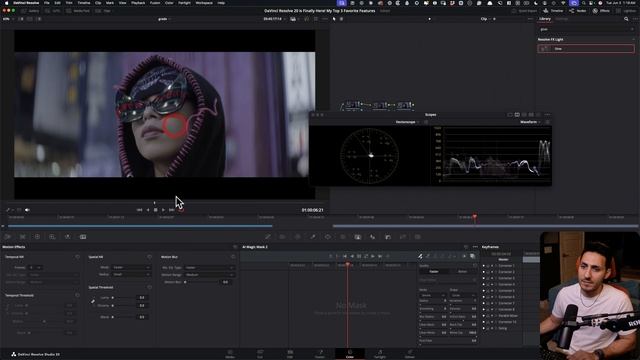Image resolution: width=640 pixels, height=360 pixels.
Task: Open the Tracker palette icon
Action: (x=343, y=237)
